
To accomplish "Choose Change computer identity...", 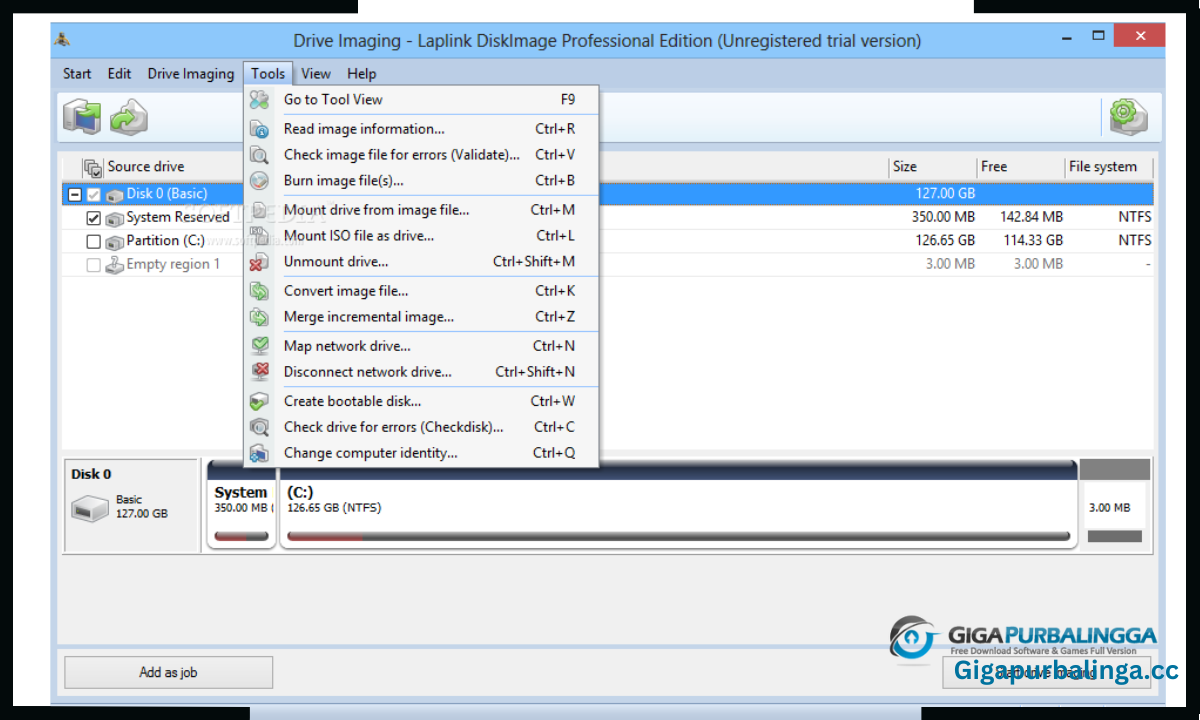I will (x=421, y=453).
